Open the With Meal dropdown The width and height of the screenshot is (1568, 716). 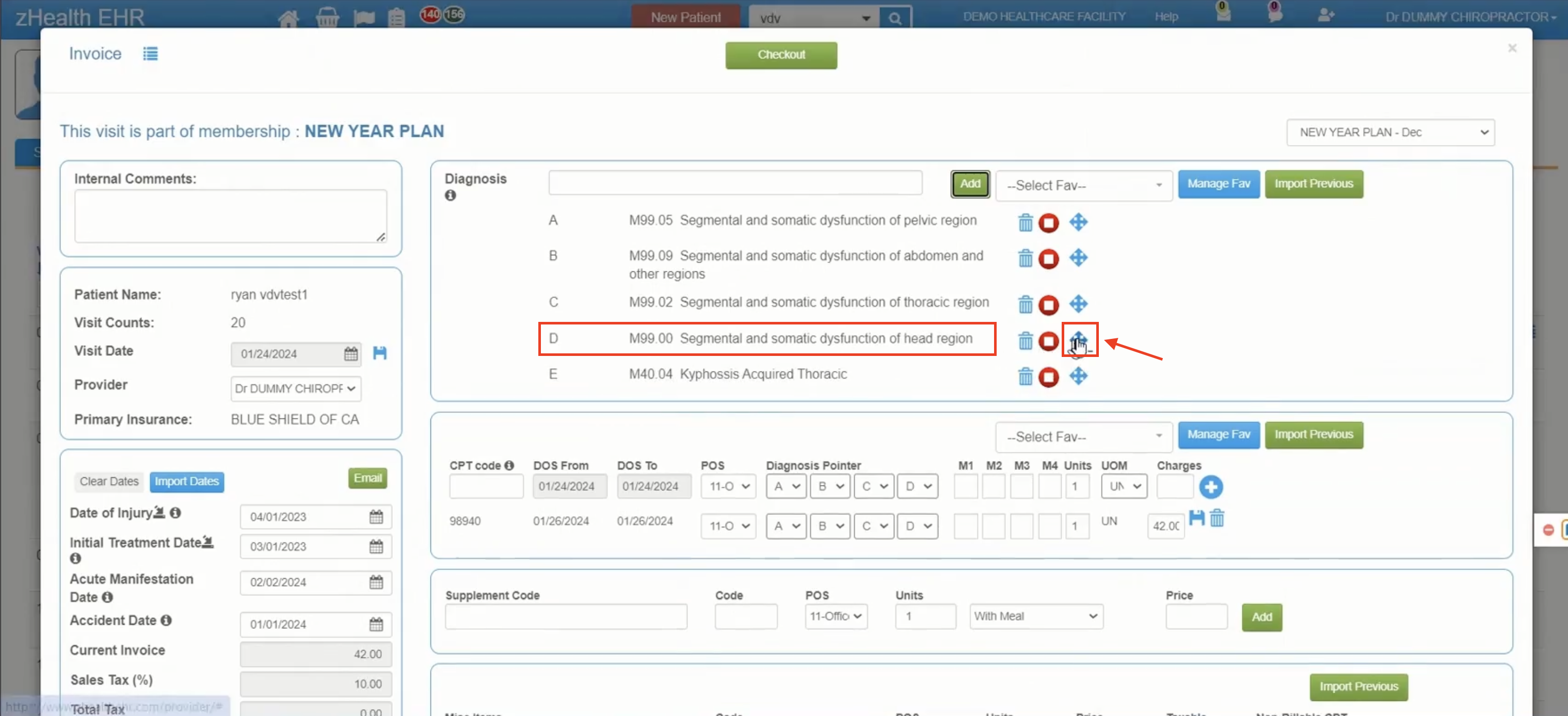(1036, 616)
